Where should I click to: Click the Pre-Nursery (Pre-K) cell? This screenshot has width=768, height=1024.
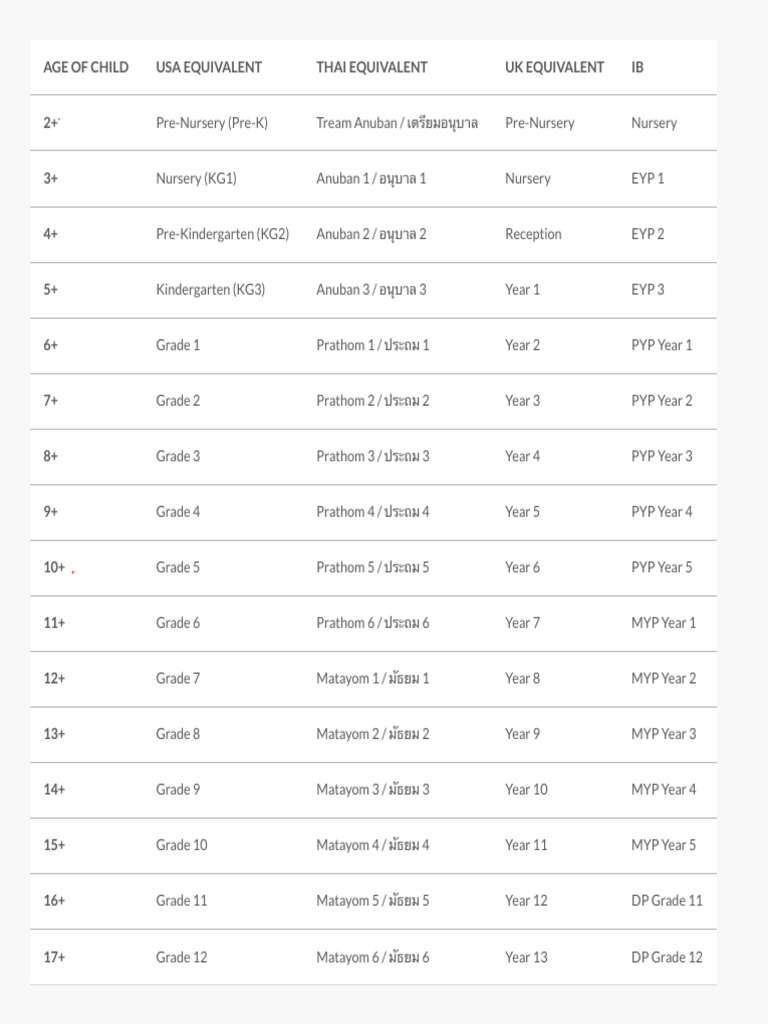(212, 123)
